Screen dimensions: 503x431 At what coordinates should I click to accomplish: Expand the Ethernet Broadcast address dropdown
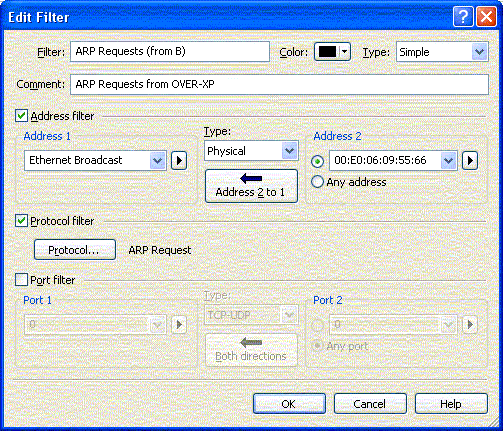coord(157,161)
